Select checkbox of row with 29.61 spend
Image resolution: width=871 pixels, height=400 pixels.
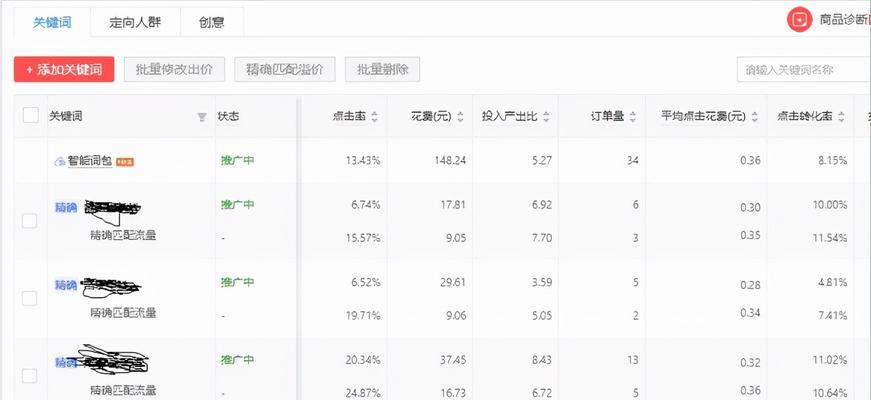(29, 298)
